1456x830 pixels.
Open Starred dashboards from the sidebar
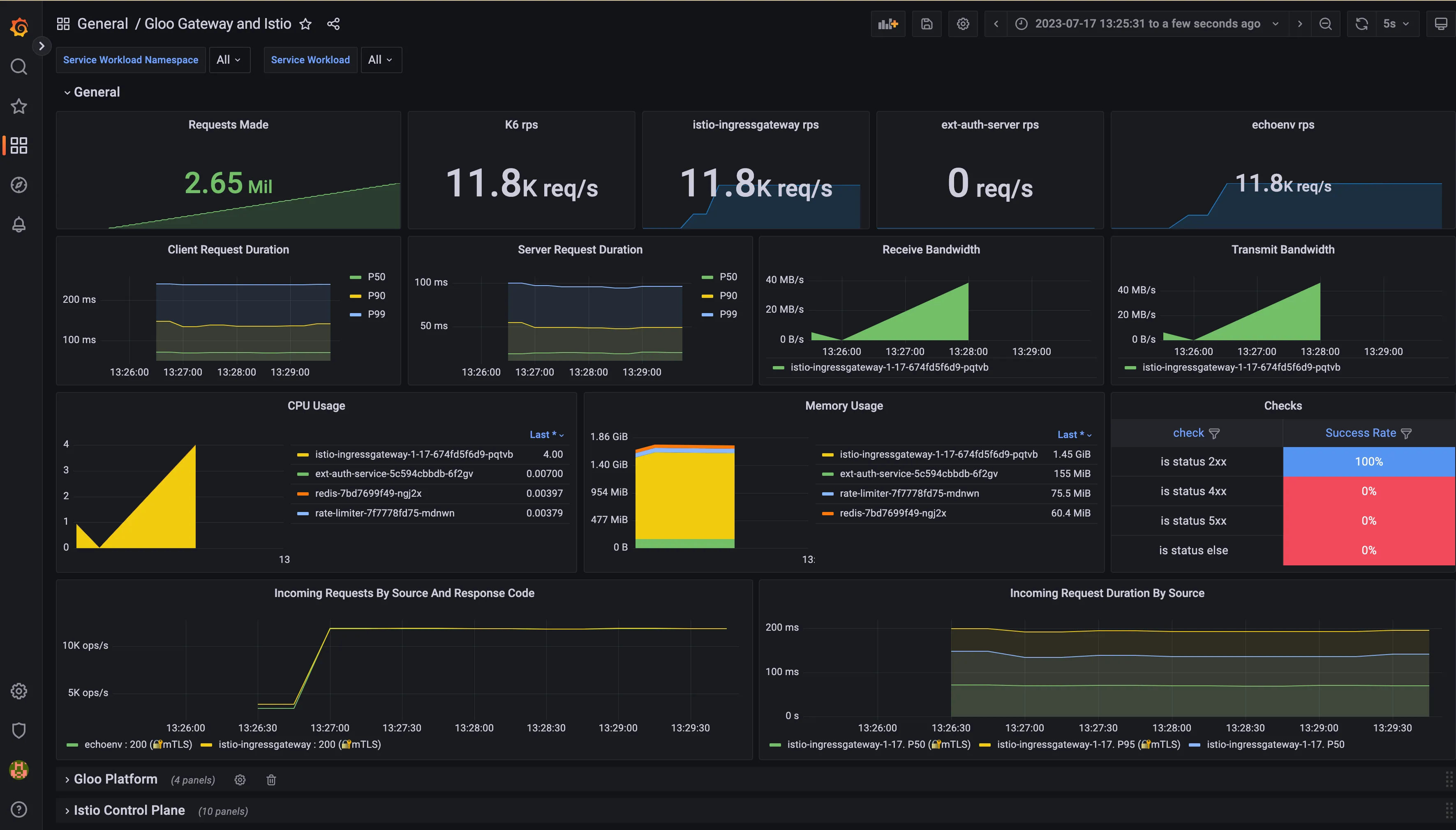tap(19, 106)
